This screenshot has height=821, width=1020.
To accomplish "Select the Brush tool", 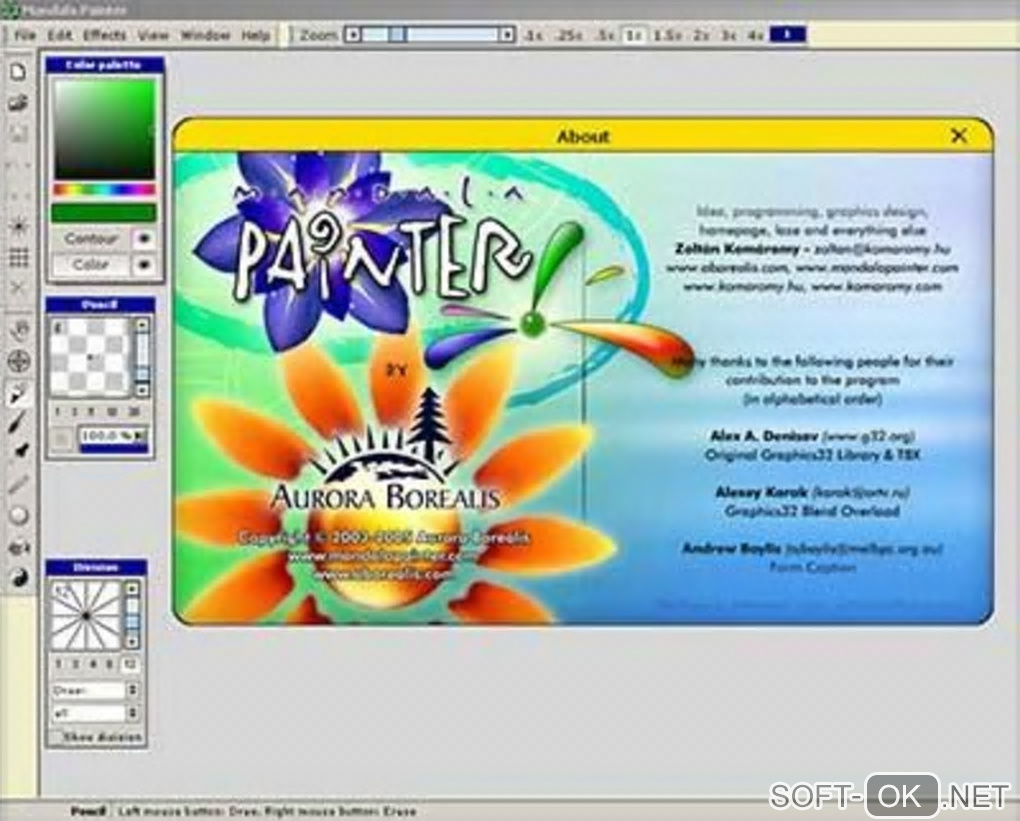I will (x=18, y=422).
